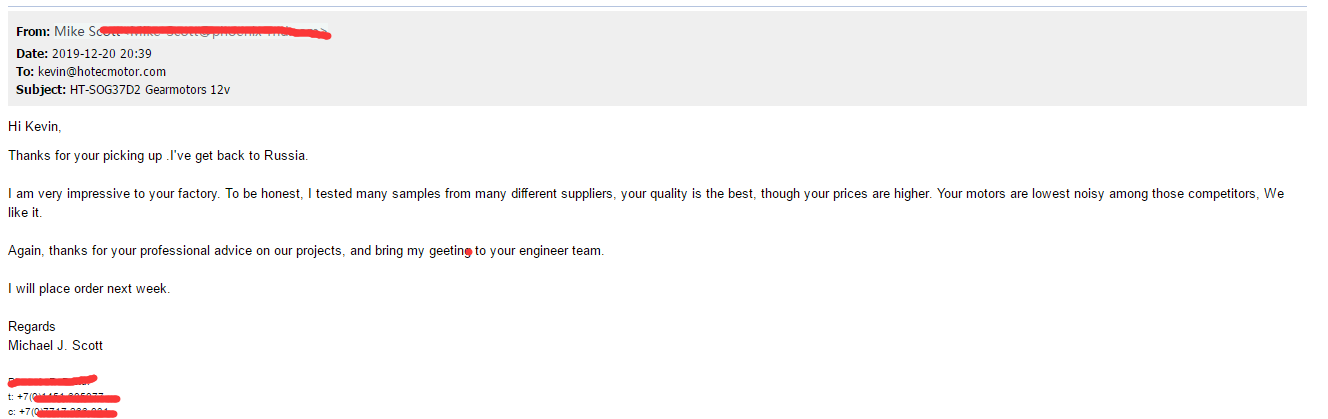The image size is (1328, 419).
Task: Click the signature name Michael J. Scott
Action: point(55,346)
